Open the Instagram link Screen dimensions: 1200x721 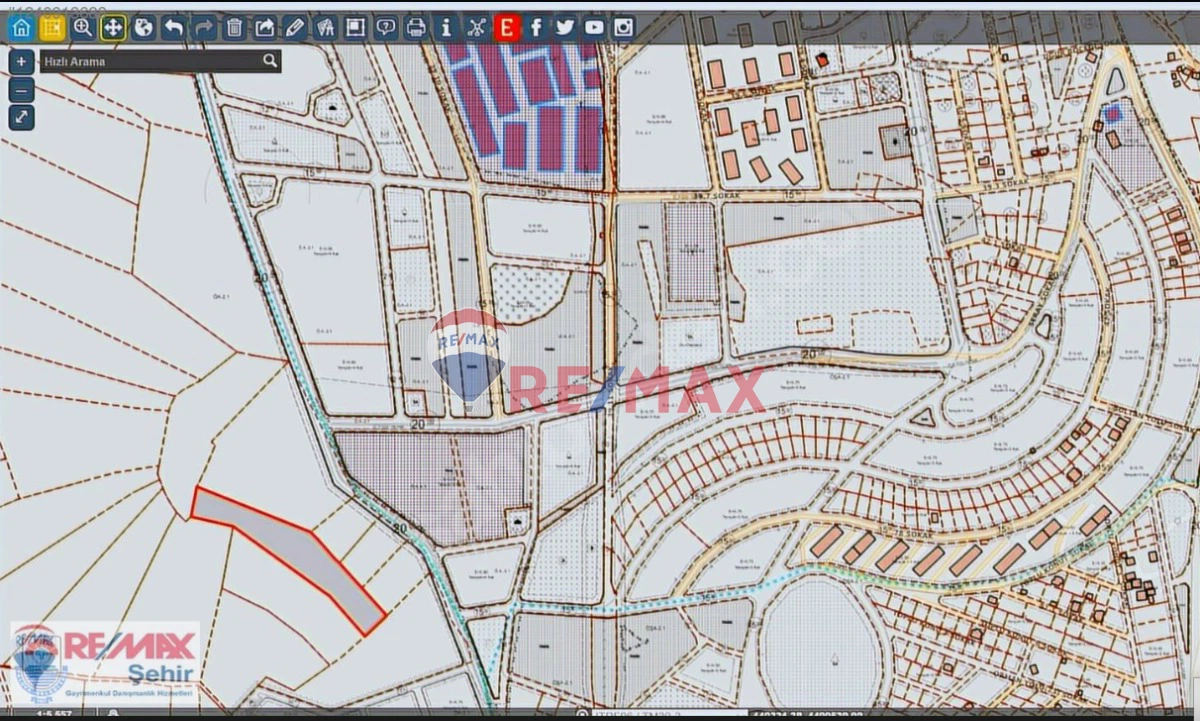pyautogui.click(x=624, y=28)
